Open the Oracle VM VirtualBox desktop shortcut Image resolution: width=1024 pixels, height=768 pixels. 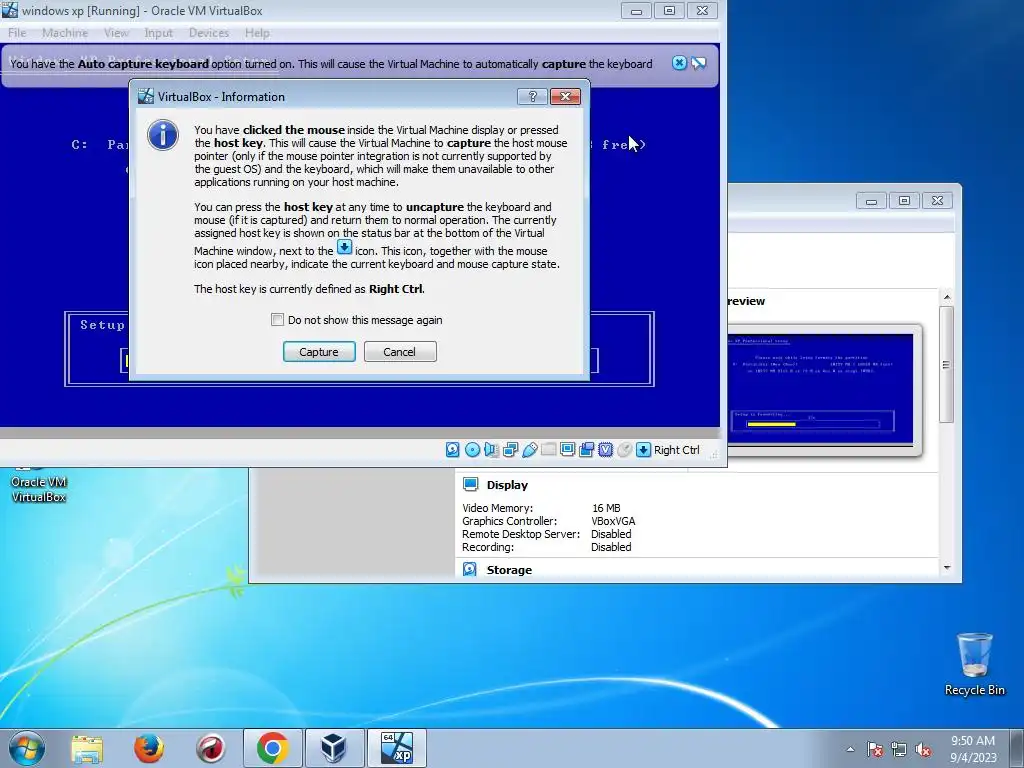[39, 484]
